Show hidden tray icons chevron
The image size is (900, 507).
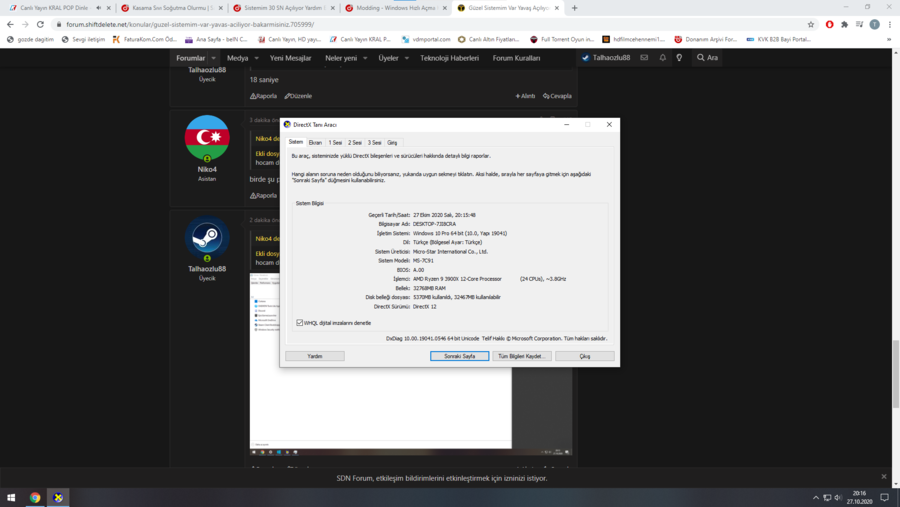[x=816, y=498]
